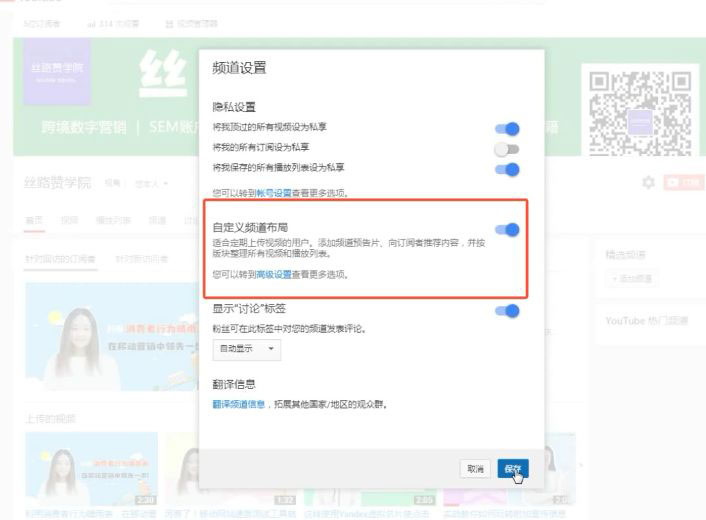The height and width of the screenshot is (520, 706).
Task: Click YouTube 热门频道 heading in the sidebar
Action: pos(647,321)
